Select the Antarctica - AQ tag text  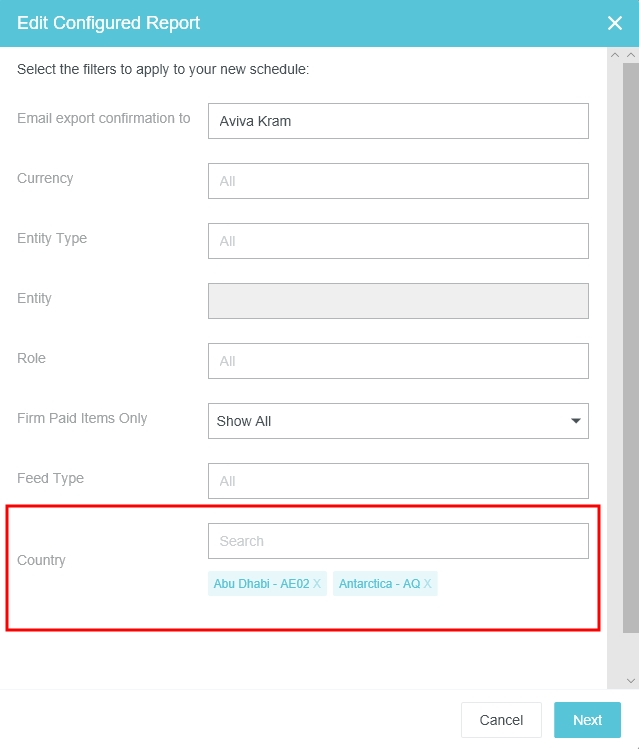(379, 584)
